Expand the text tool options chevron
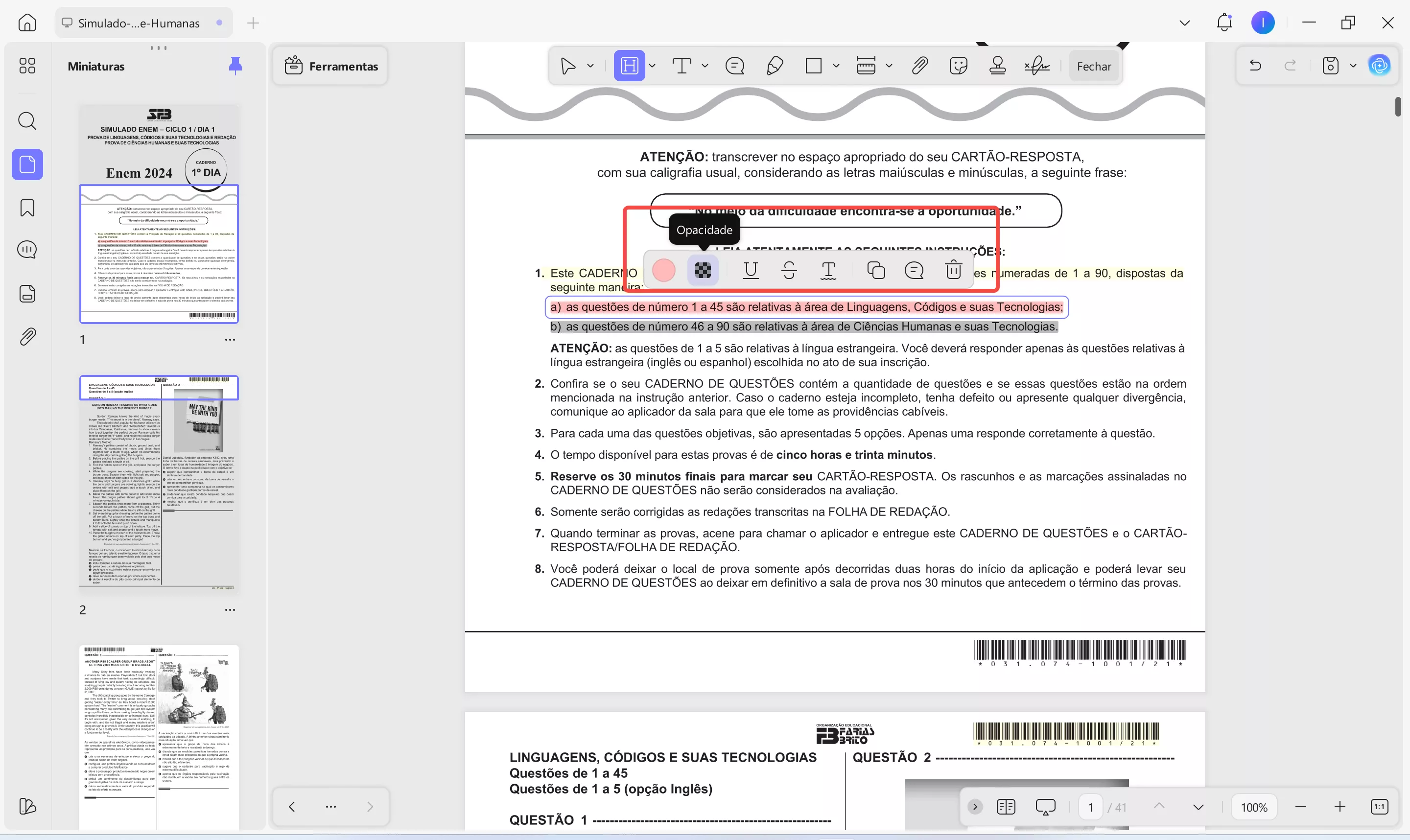 (705, 65)
